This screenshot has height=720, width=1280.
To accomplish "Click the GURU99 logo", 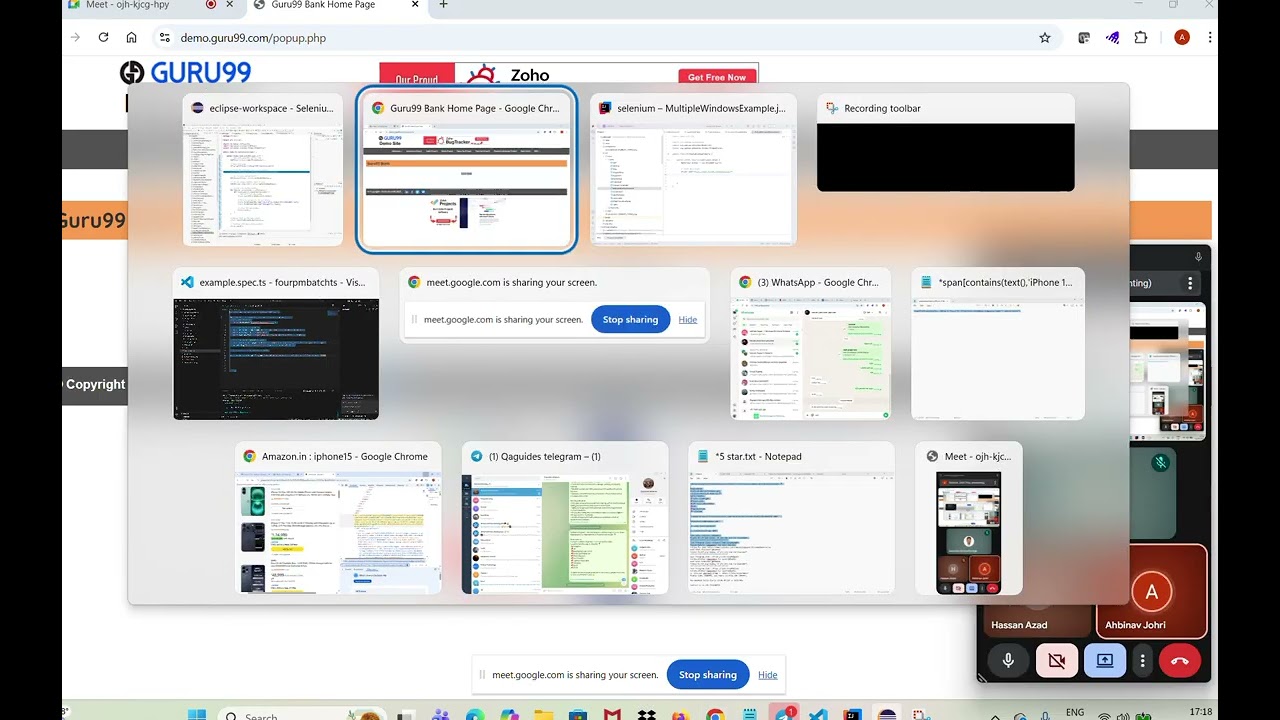I will (186, 73).
